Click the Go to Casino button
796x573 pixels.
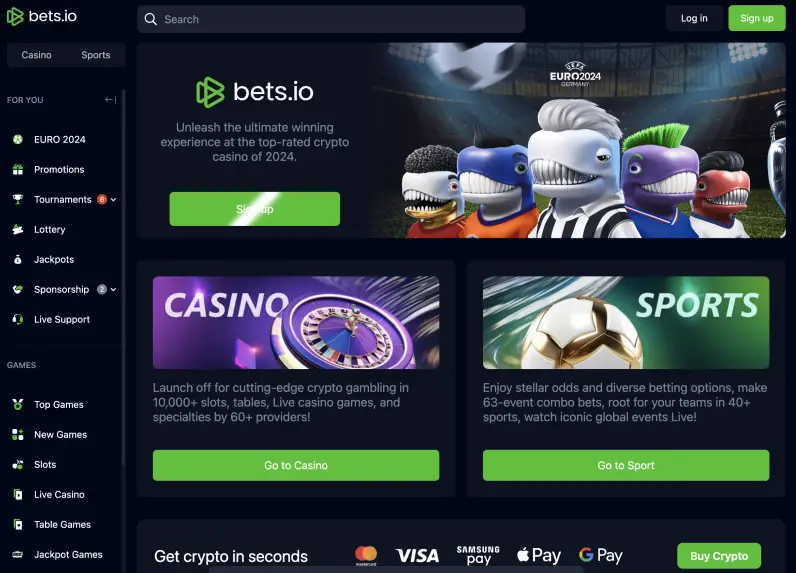pos(296,465)
